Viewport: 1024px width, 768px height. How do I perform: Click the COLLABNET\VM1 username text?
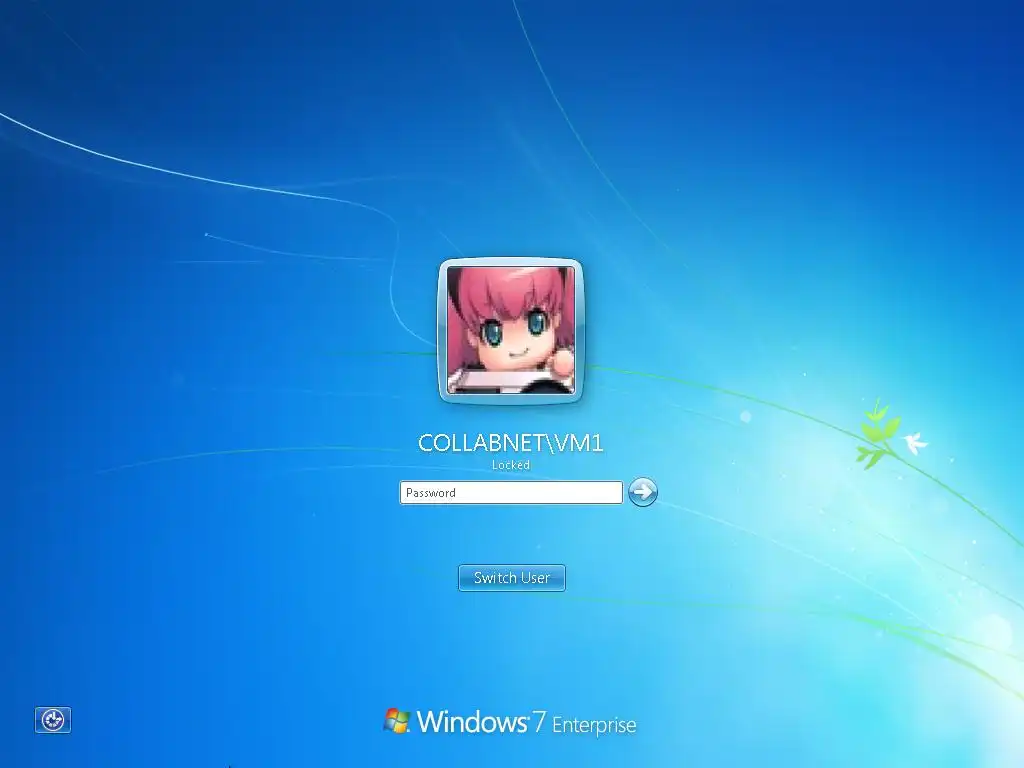pyautogui.click(x=511, y=443)
